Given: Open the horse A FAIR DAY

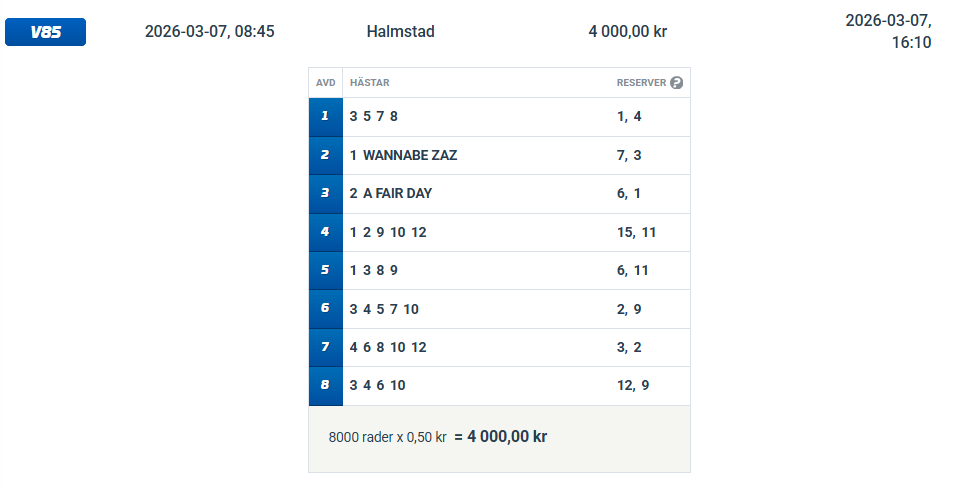Looking at the screenshot, I should click(397, 193).
